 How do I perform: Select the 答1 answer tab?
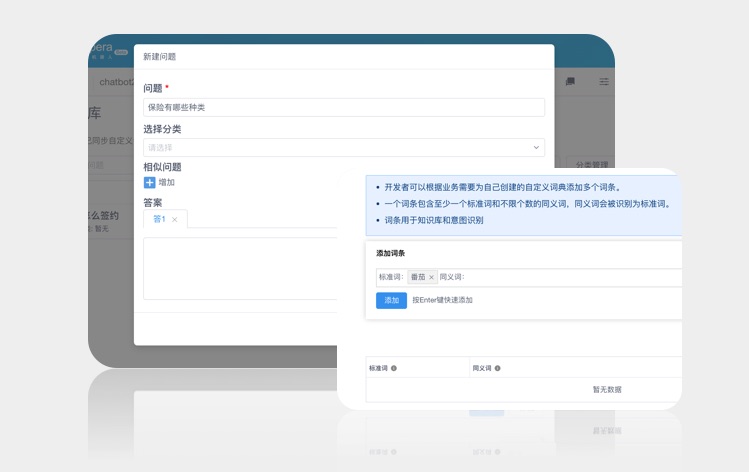(159, 219)
